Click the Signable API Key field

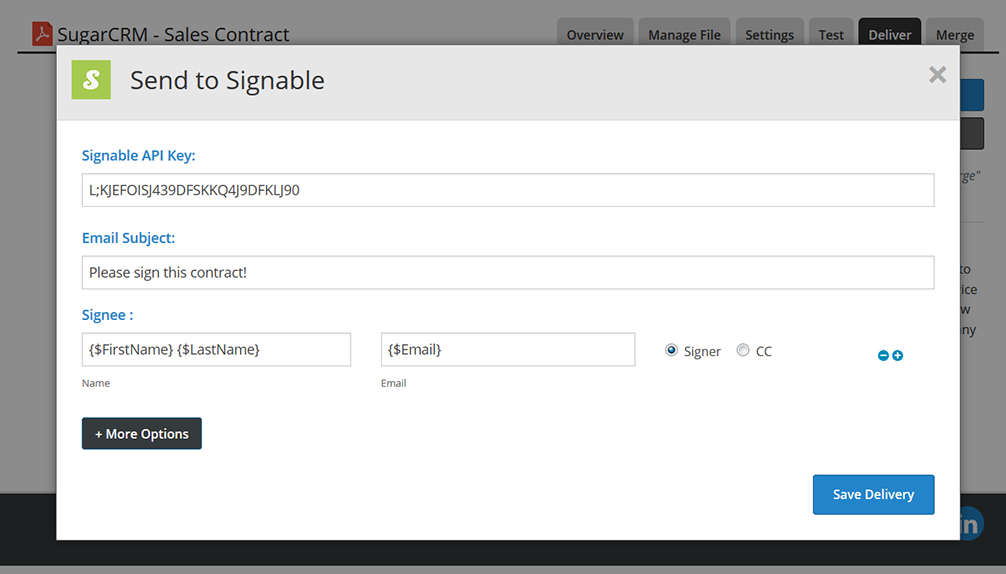point(508,190)
